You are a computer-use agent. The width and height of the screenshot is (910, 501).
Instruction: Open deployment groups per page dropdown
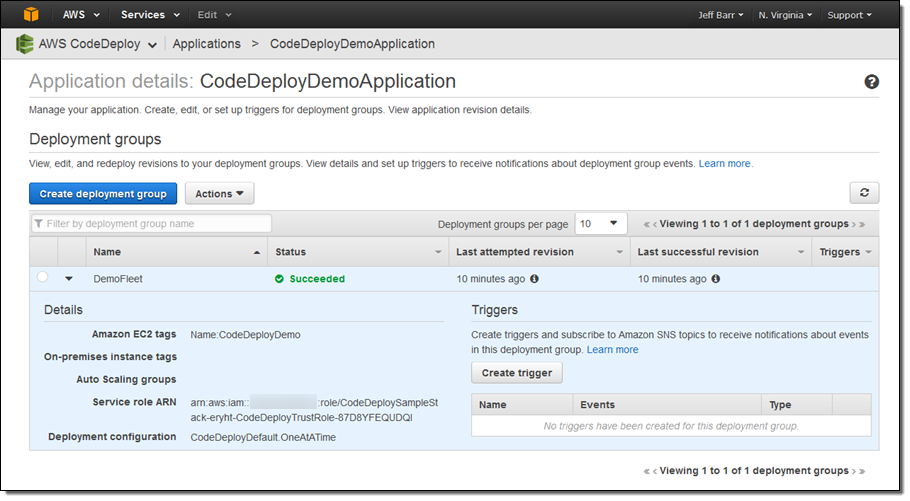pos(600,224)
